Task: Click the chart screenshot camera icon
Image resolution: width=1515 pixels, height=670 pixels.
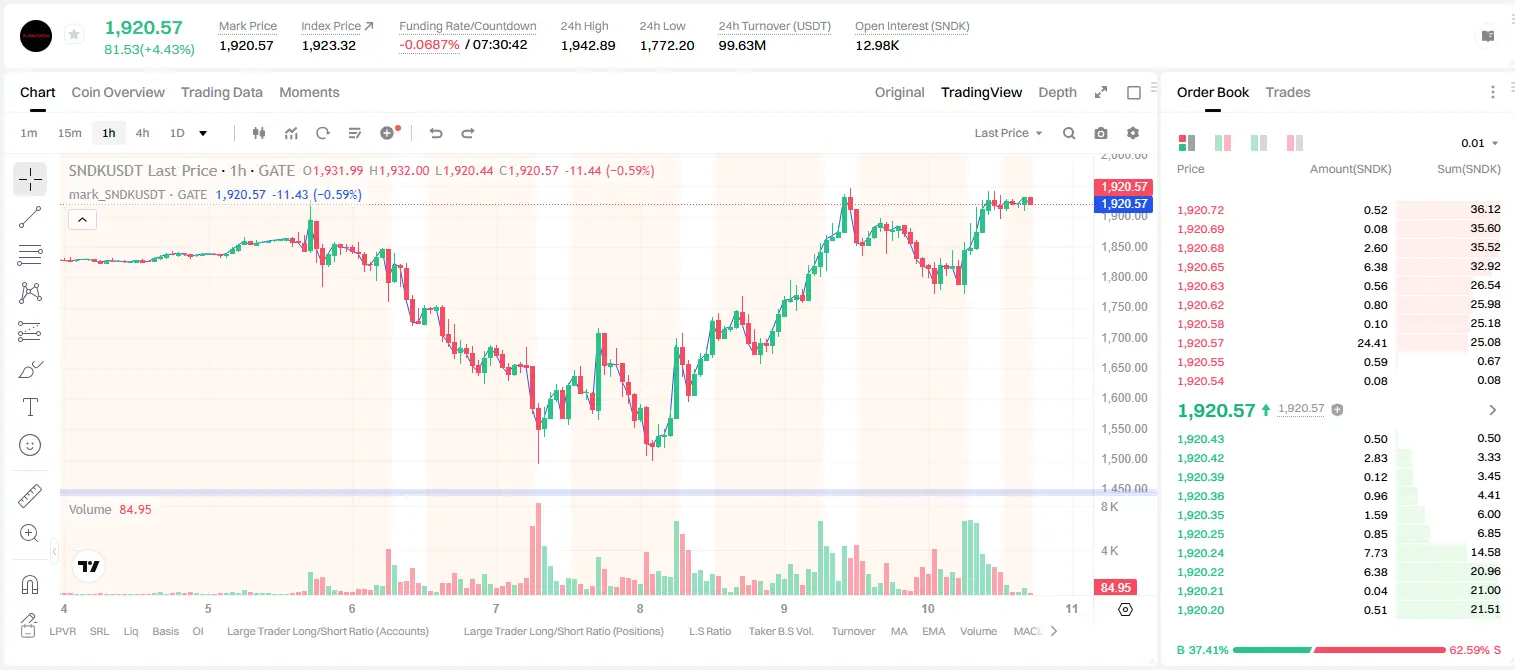Action: point(1101,133)
